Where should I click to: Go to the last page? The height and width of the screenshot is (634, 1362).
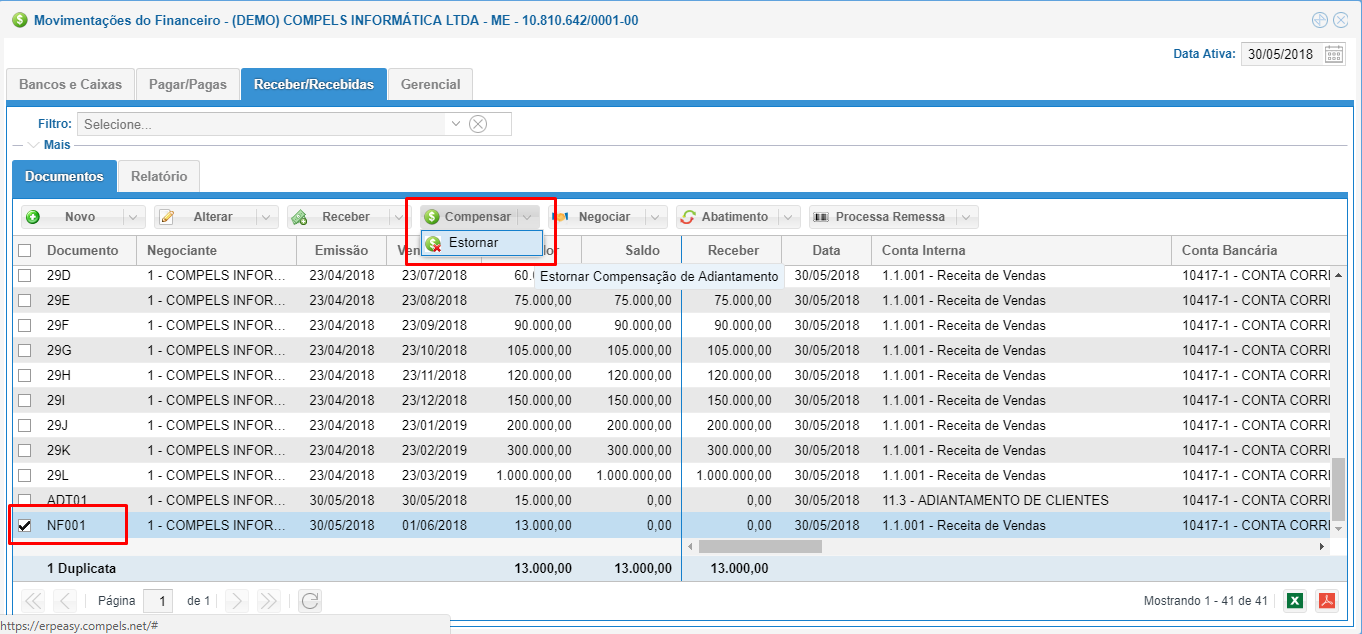click(268, 601)
